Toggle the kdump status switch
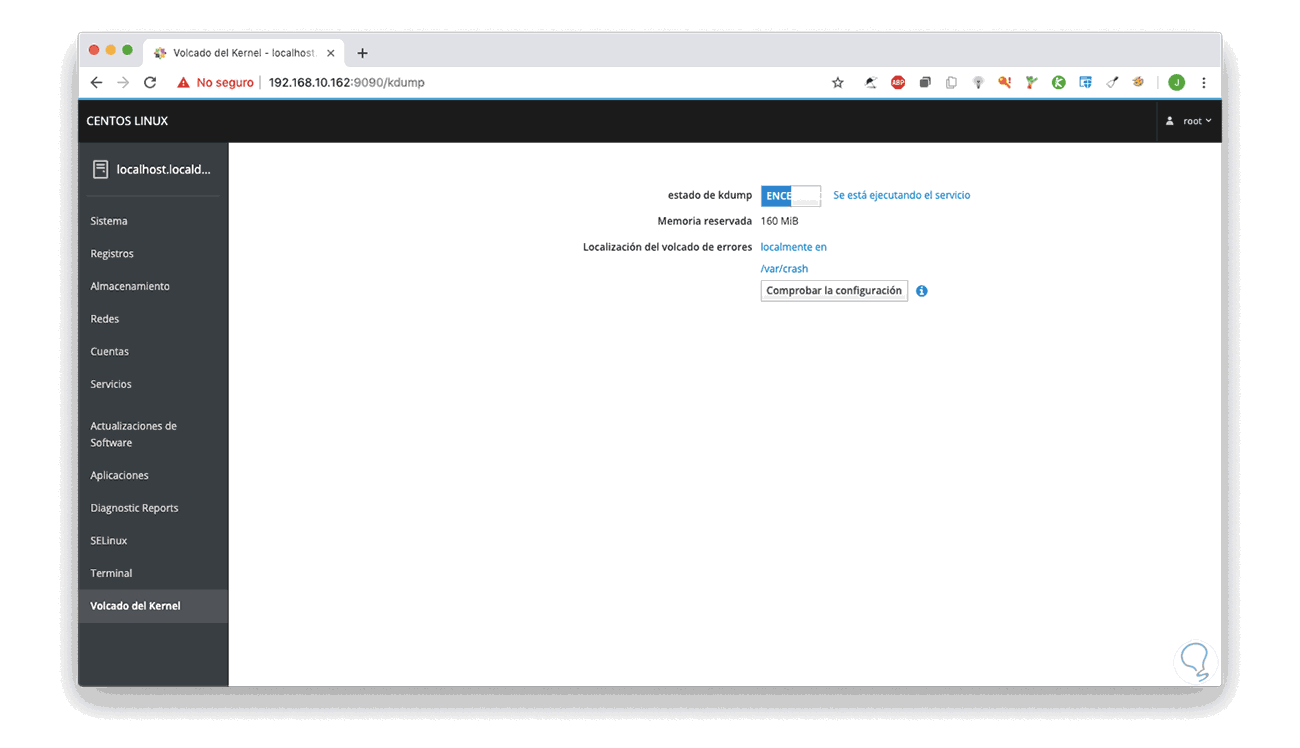Viewport: 1300px width, 748px height. (x=791, y=196)
